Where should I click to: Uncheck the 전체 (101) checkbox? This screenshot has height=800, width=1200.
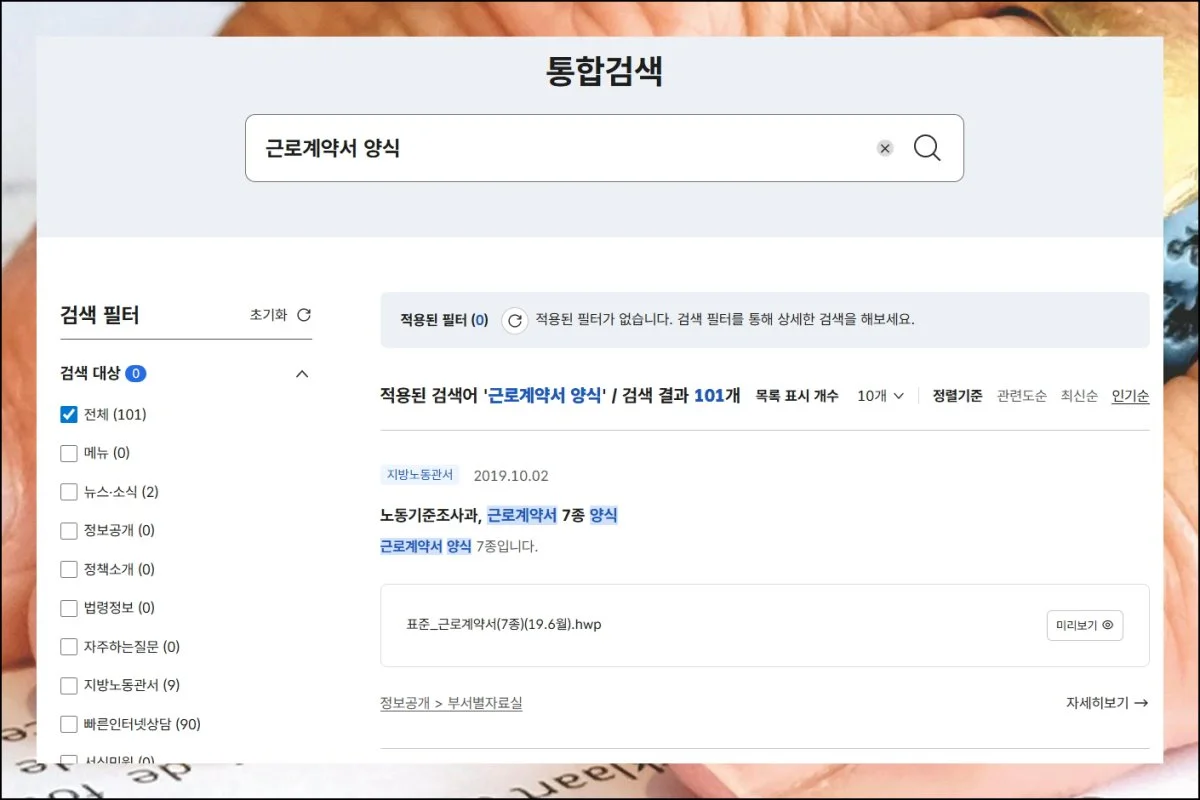click(69, 414)
